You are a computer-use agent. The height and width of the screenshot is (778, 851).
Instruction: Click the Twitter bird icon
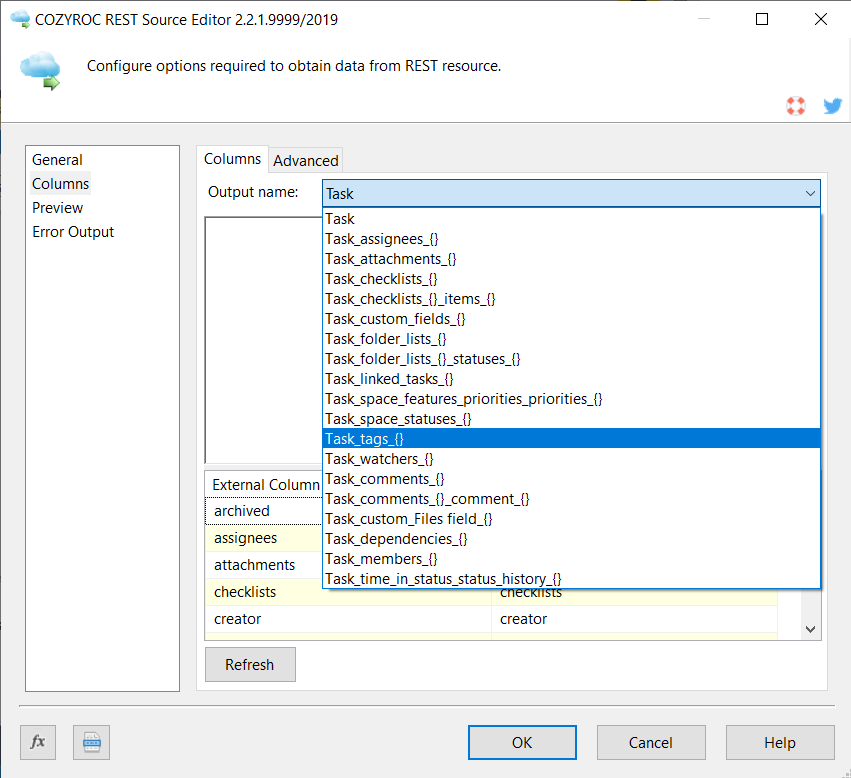click(x=833, y=105)
